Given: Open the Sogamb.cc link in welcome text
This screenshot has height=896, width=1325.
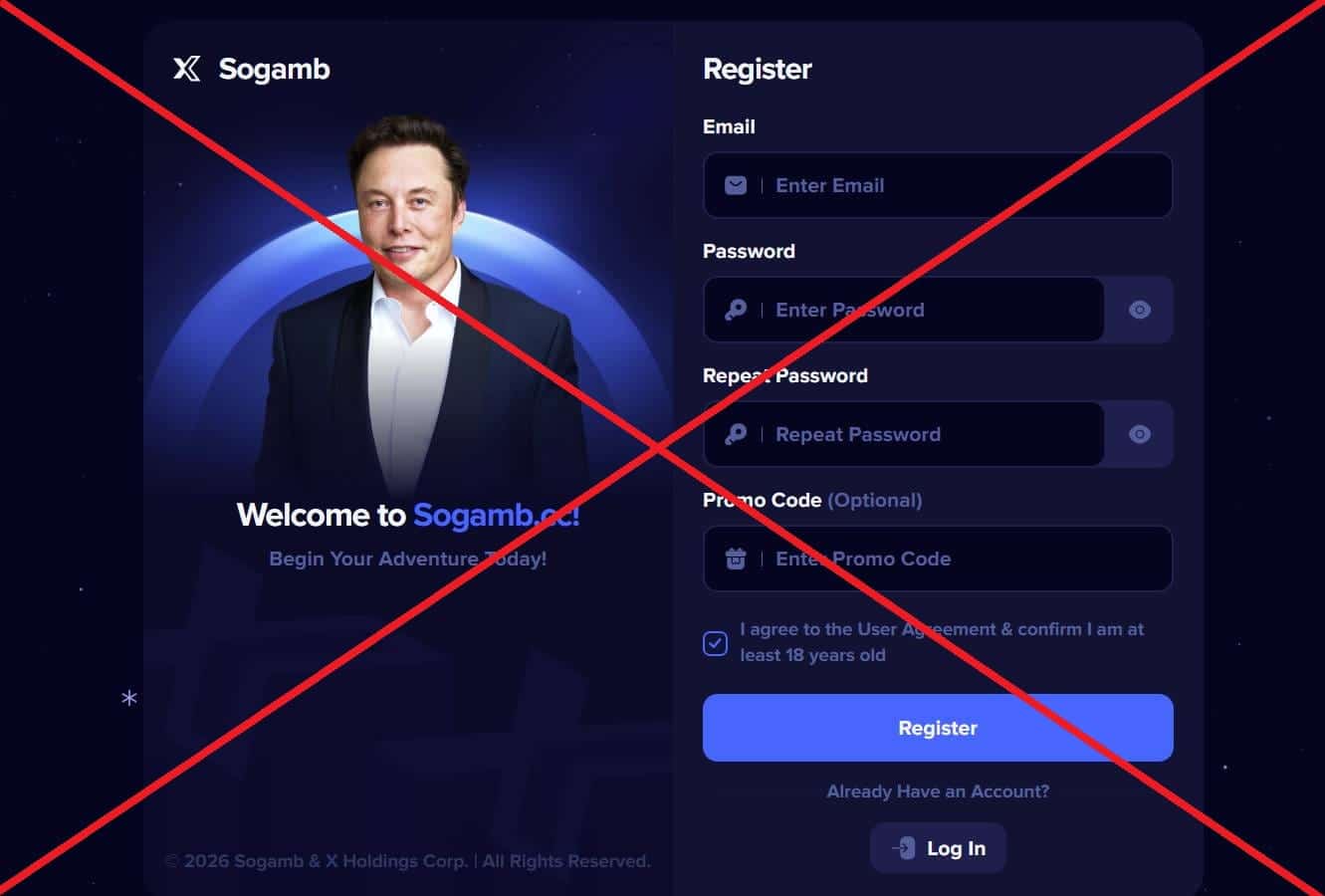Looking at the screenshot, I should tap(496, 515).
